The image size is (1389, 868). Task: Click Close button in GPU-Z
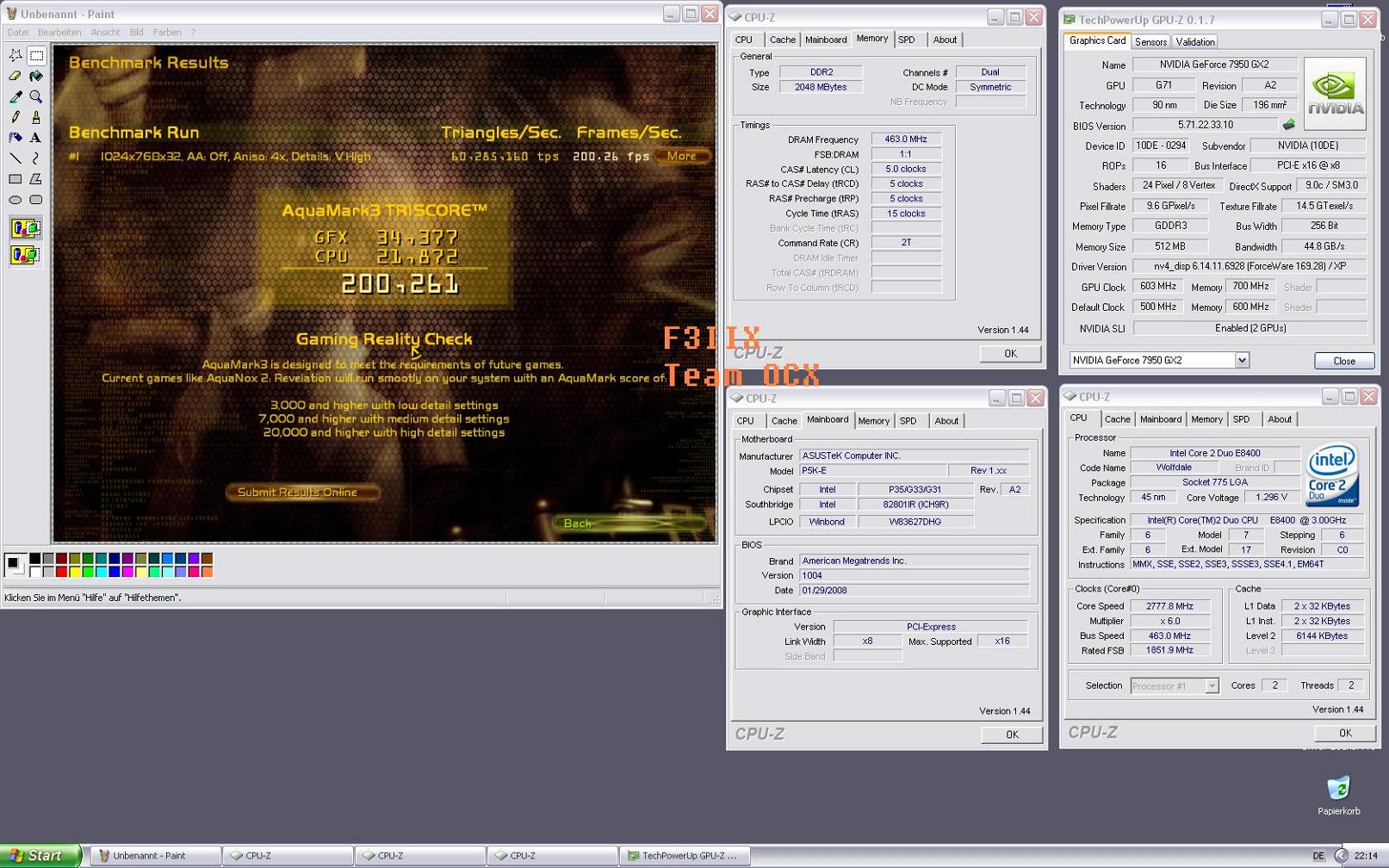(x=1344, y=361)
